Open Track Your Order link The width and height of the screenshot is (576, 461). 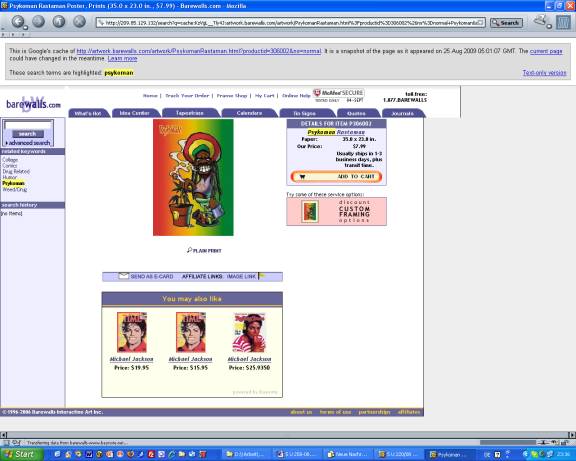(x=187, y=96)
